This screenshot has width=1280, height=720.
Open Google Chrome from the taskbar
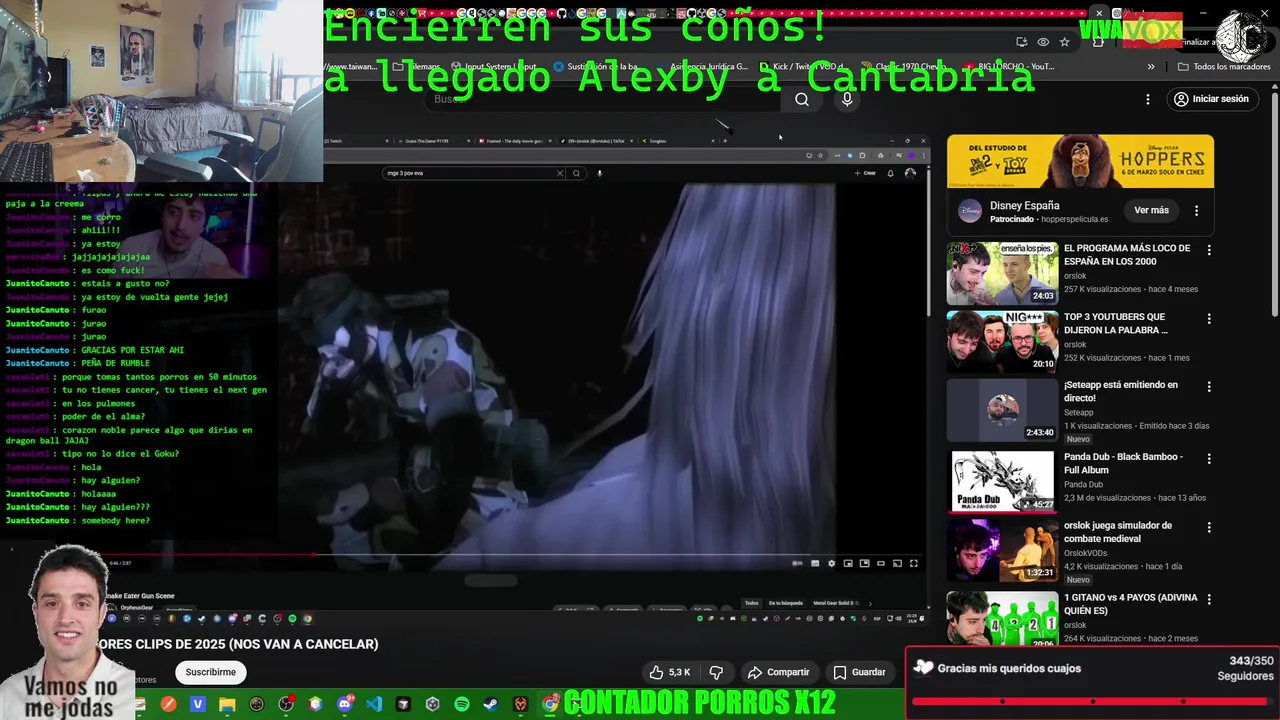coord(549,704)
